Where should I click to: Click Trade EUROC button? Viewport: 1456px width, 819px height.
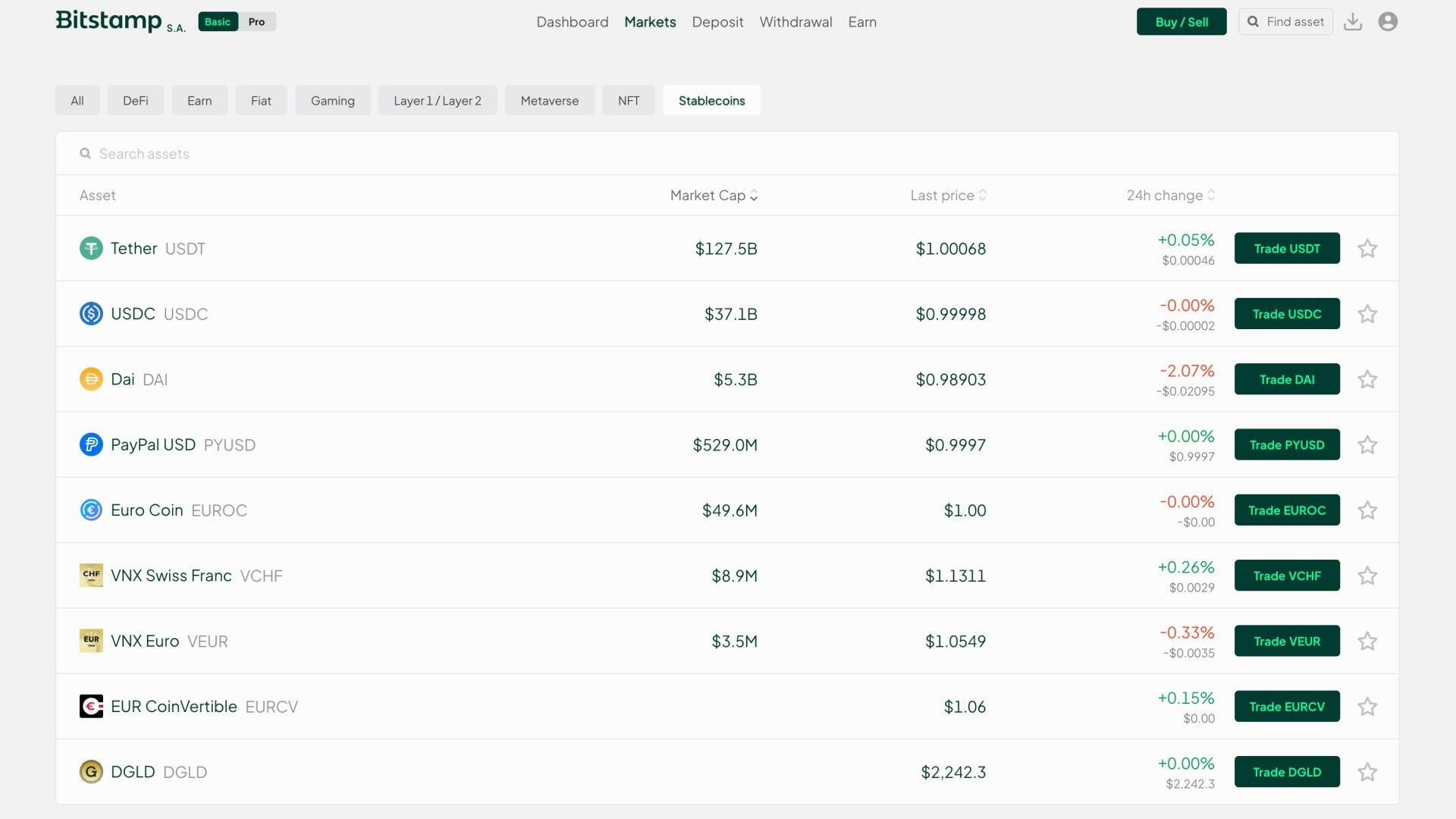tap(1287, 510)
